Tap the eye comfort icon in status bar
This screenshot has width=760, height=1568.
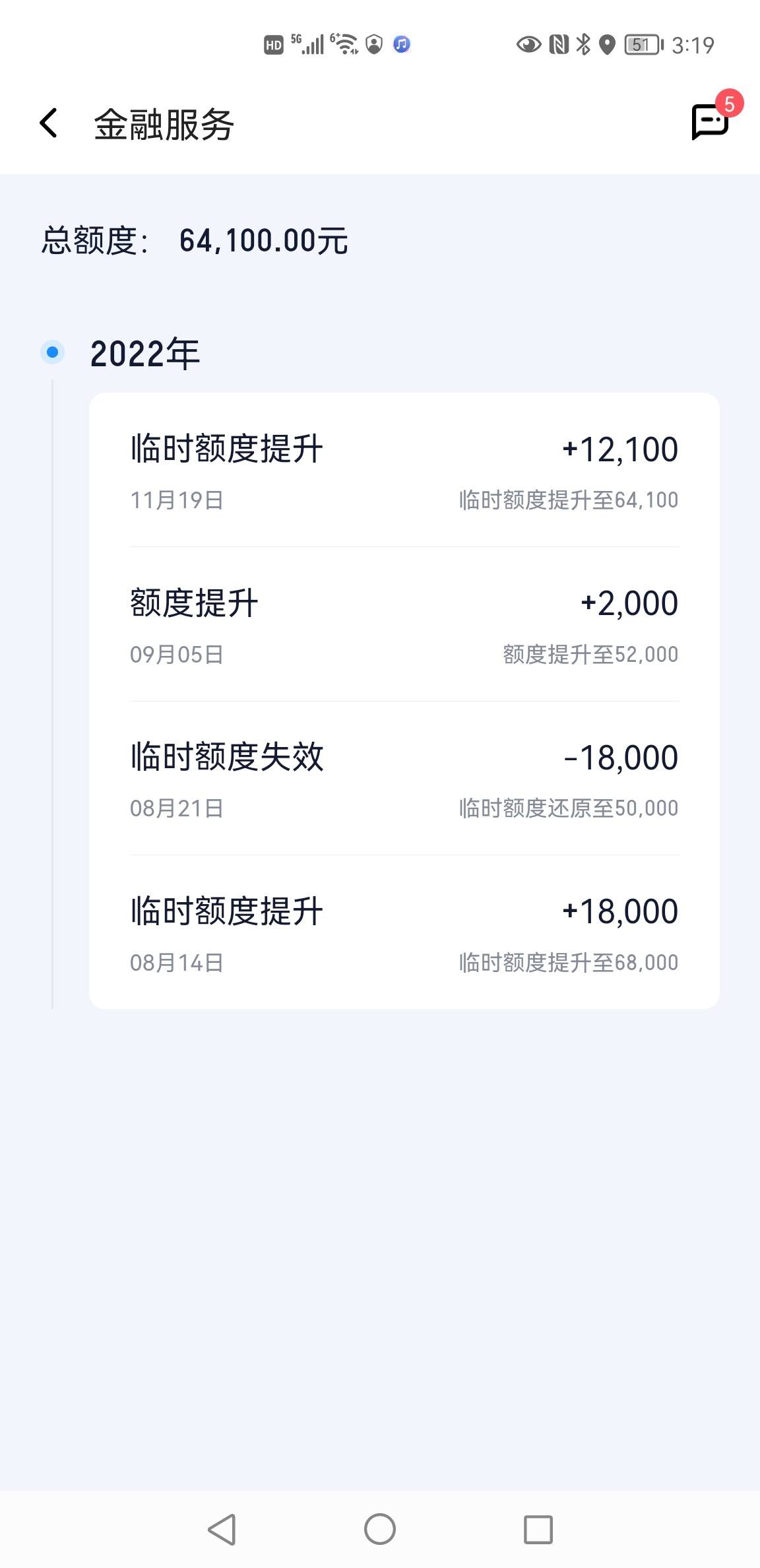coord(528,44)
